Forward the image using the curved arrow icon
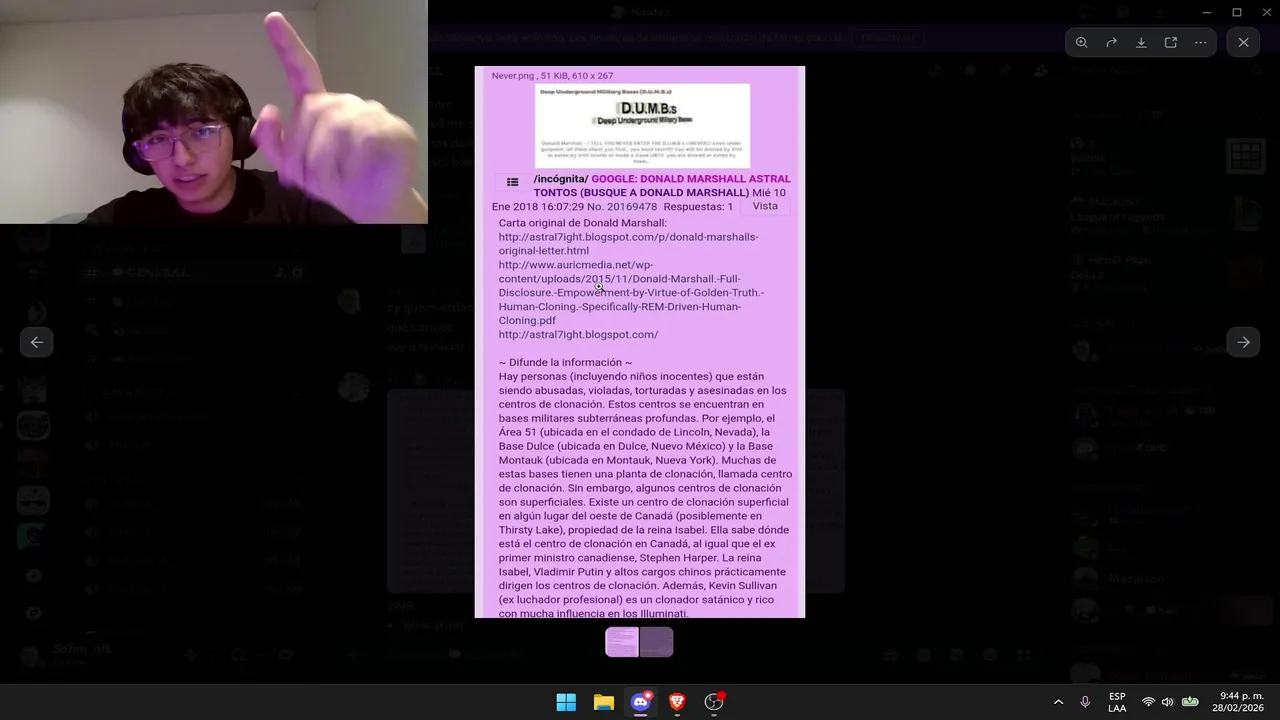This screenshot has height=720, width=1280. 1111,43
